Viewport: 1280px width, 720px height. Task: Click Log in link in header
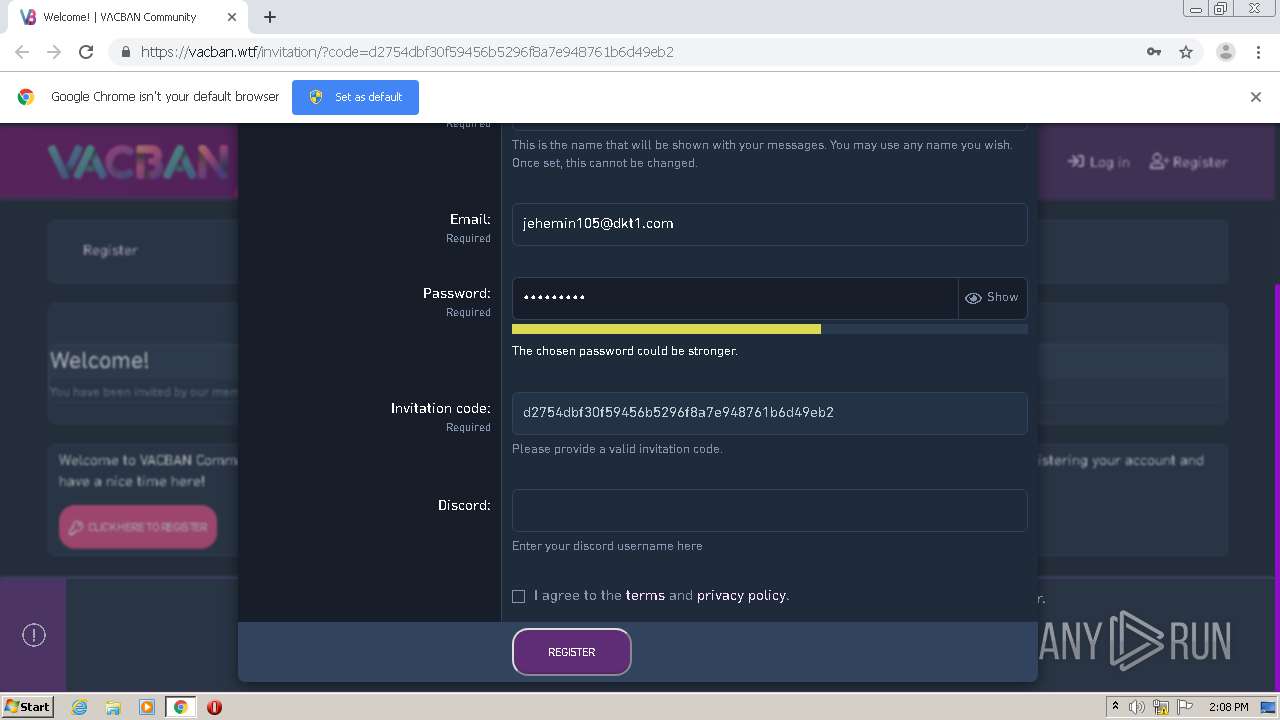point(1099,162)
